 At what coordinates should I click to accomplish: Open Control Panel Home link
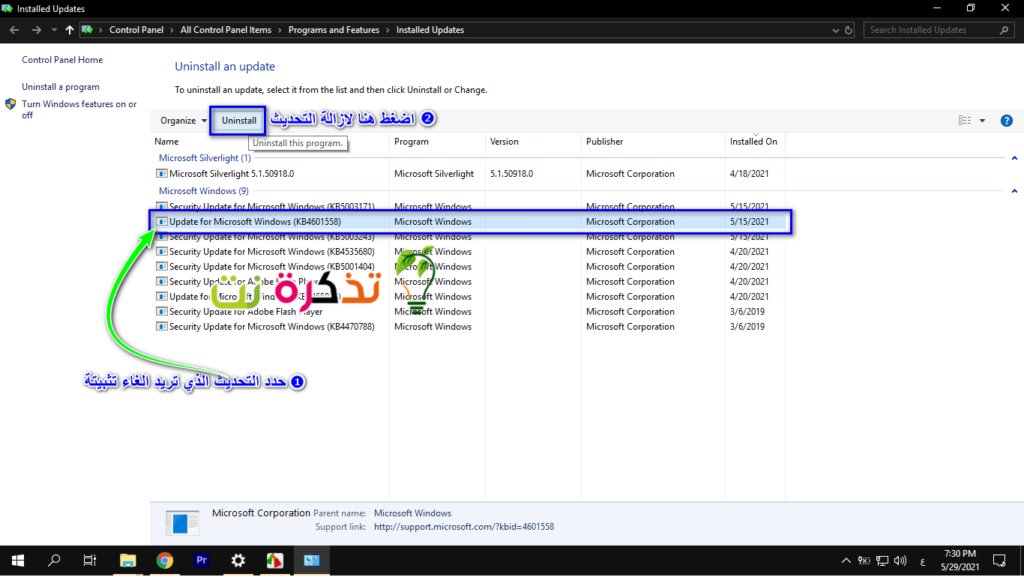pos(62,59)
